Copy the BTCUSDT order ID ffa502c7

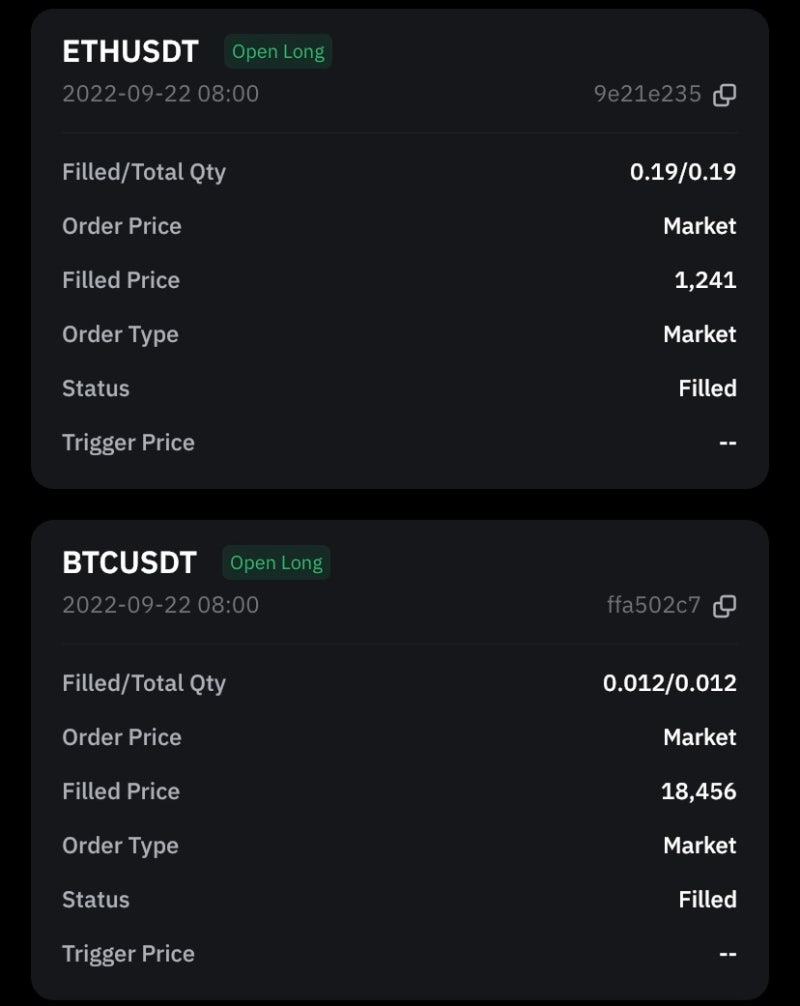click(x=725, y=606)
